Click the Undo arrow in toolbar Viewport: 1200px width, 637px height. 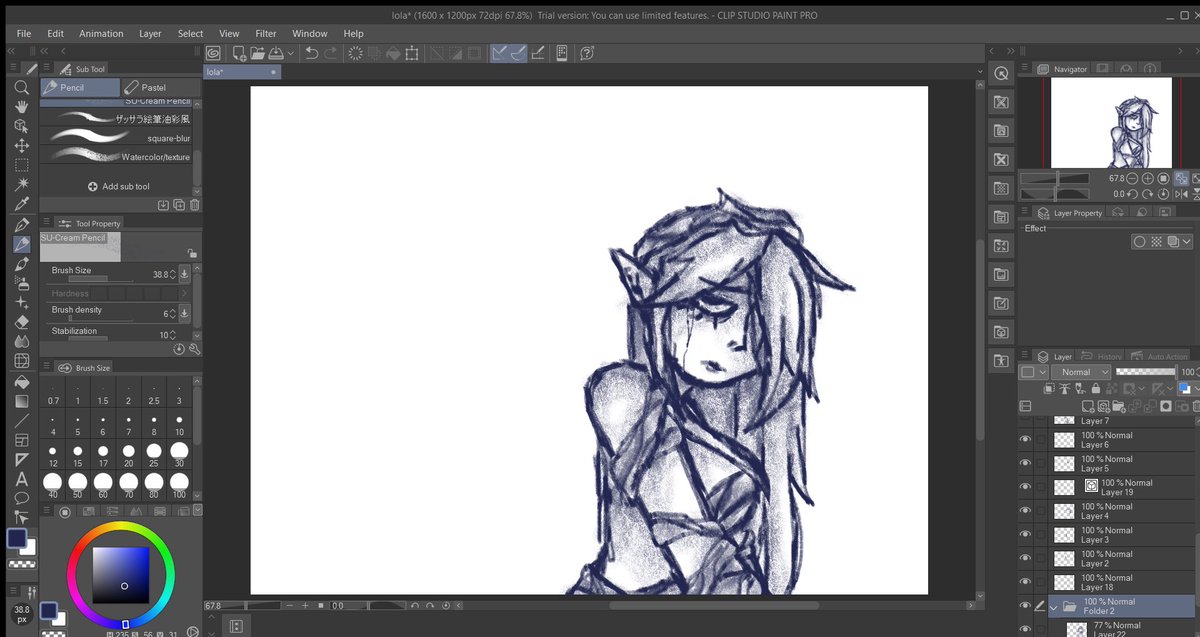click(312, 53)
